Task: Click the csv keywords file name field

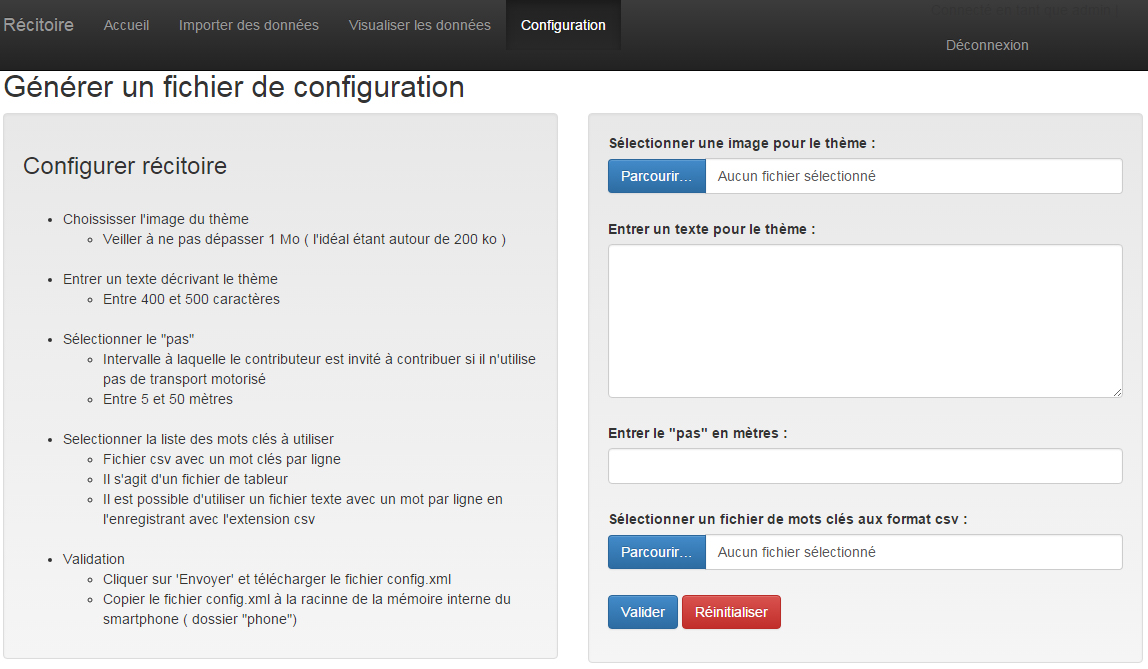Action: coord(913,552)
